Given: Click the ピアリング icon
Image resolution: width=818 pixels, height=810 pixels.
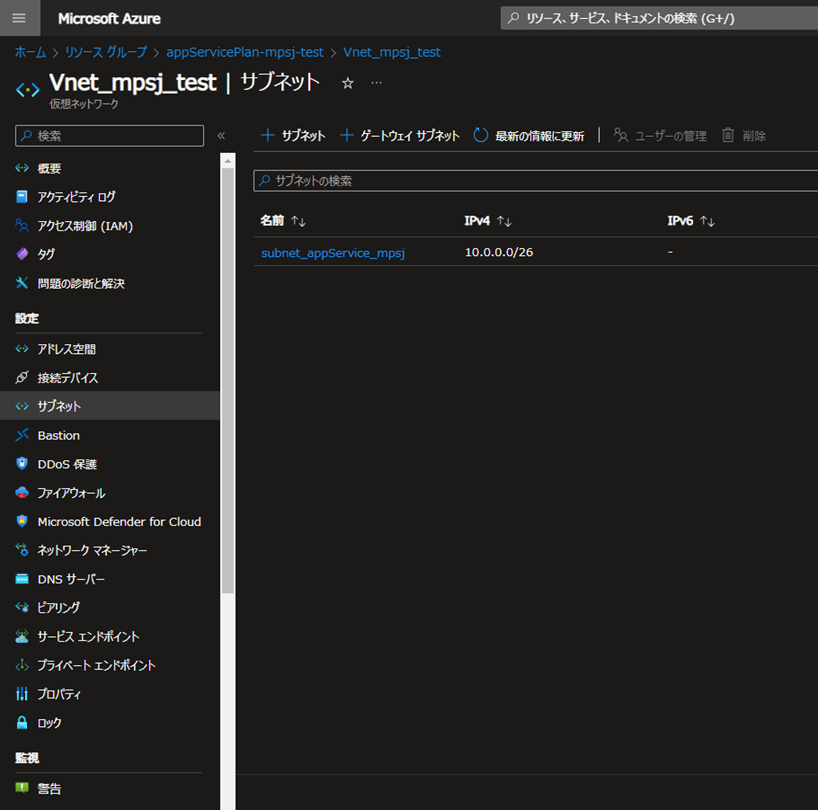Looking at the screenshot, I should (x=22, y=608).
